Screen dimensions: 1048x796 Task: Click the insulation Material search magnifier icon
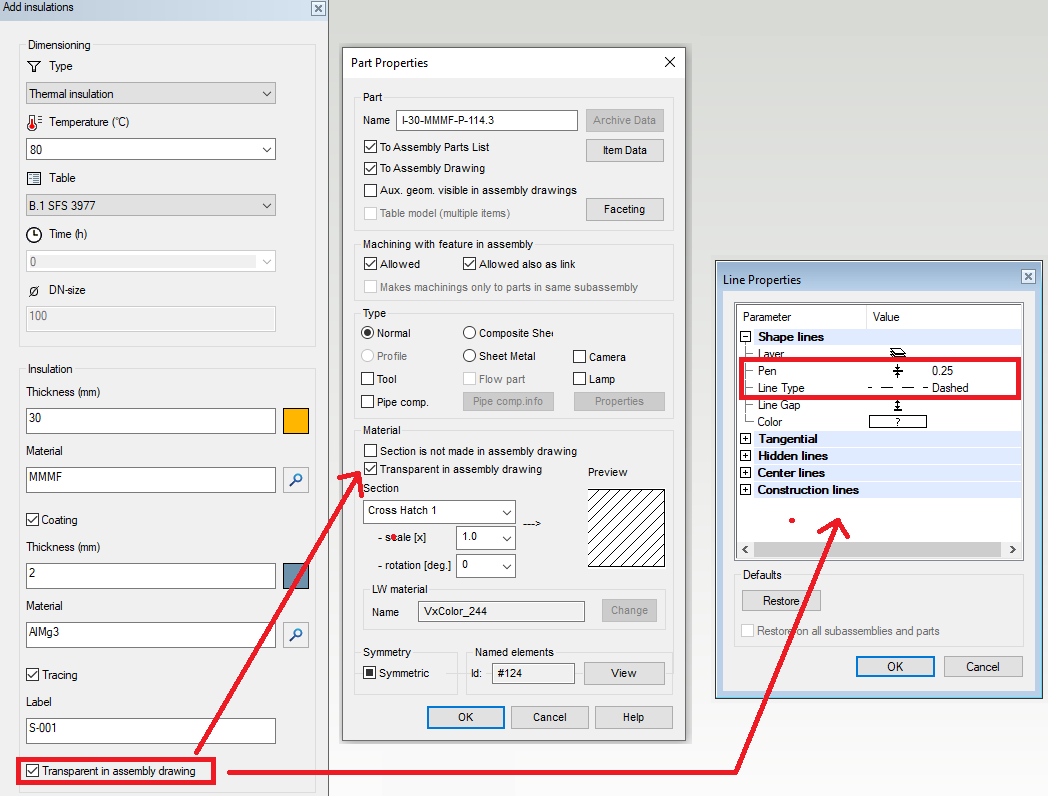296,480
